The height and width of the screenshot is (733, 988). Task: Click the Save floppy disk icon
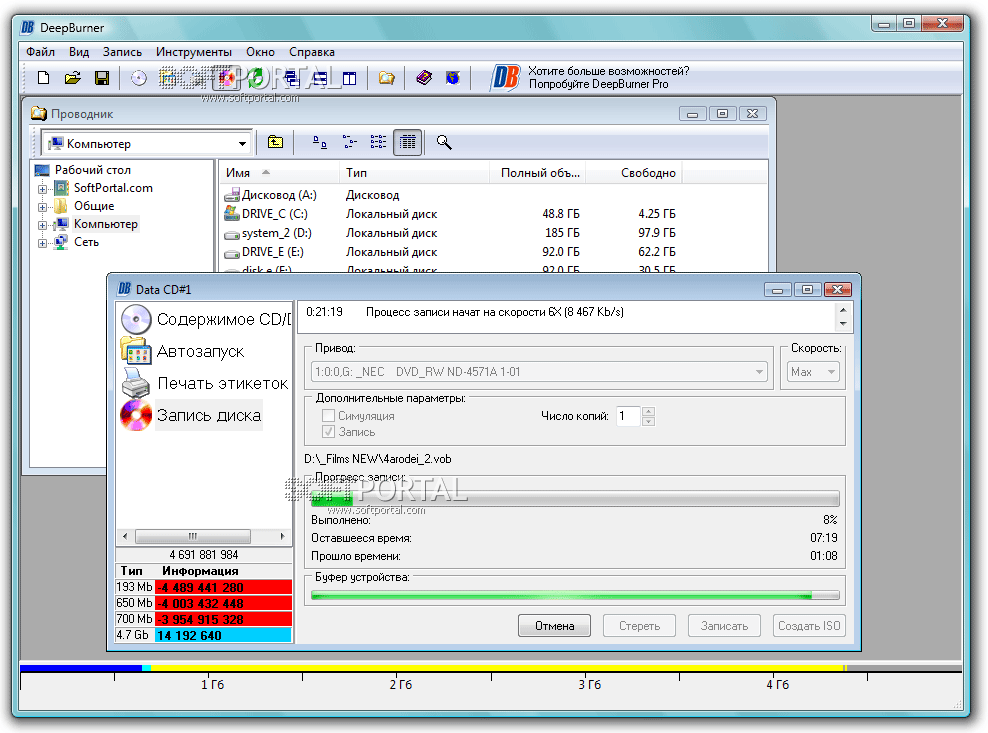point(101,77)
